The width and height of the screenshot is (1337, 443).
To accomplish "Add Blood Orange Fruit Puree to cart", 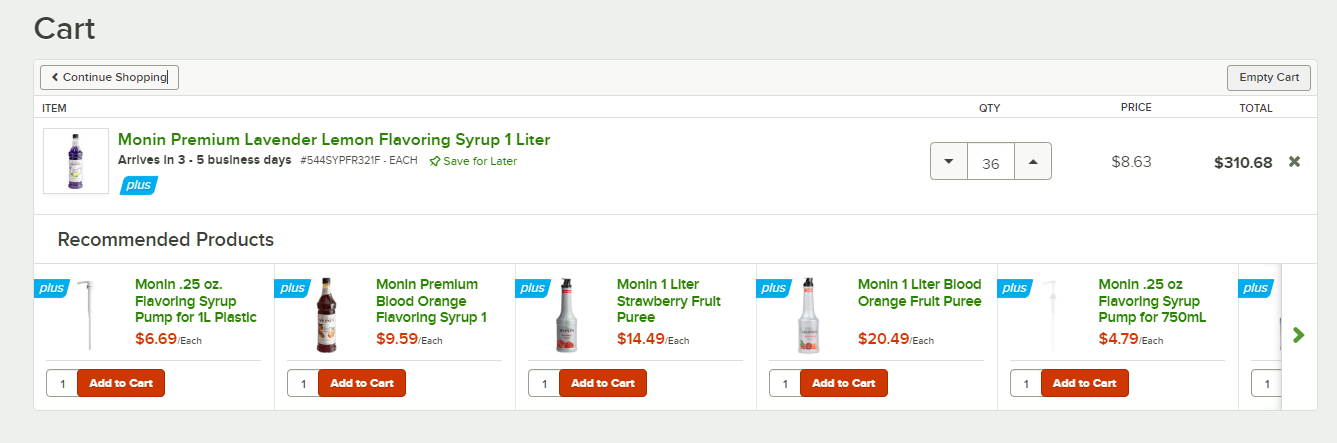I will [x=844, y=383].
